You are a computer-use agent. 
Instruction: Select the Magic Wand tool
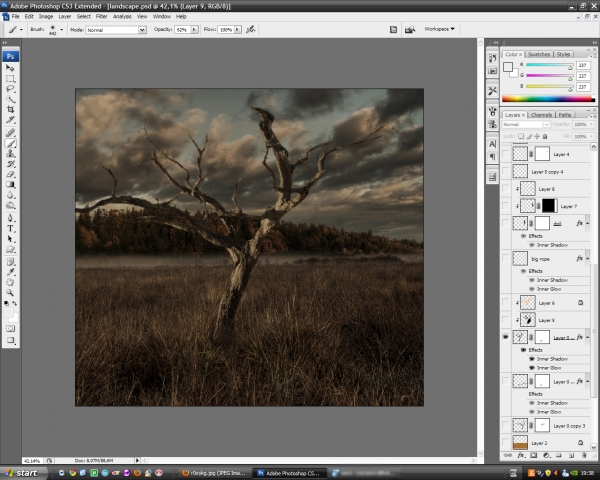tap(10, 99)
